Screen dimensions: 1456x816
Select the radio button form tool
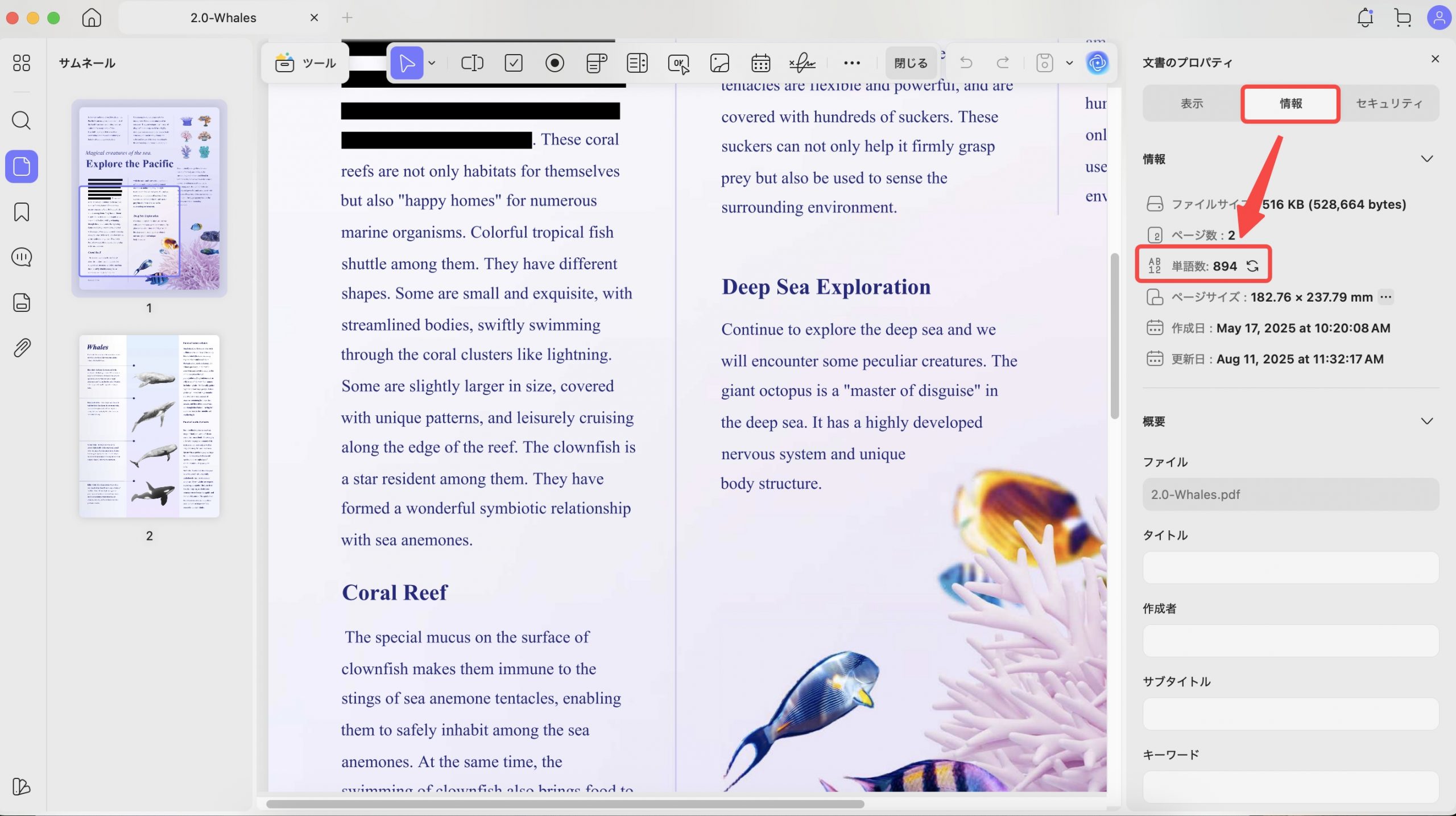tap(555, 63)
